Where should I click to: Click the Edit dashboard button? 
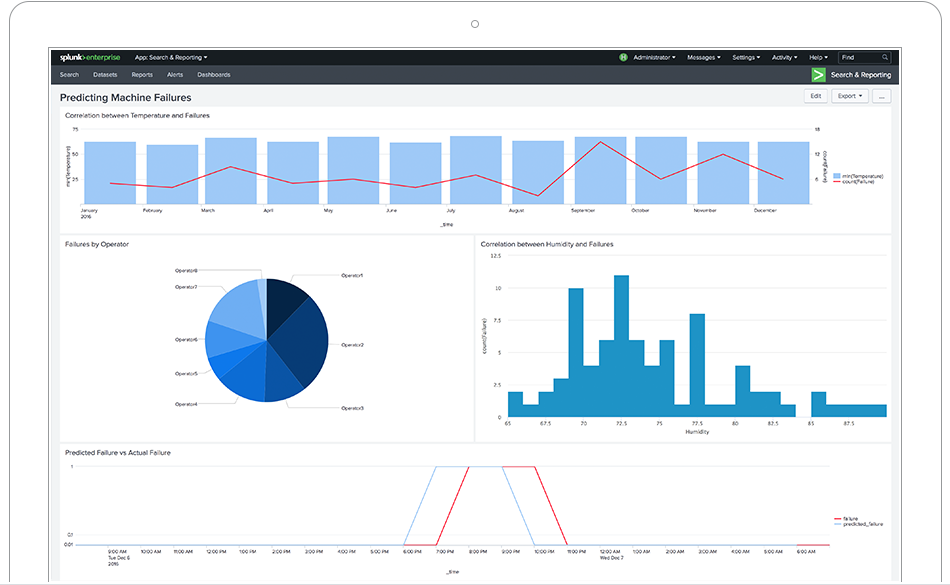(815, 96)
